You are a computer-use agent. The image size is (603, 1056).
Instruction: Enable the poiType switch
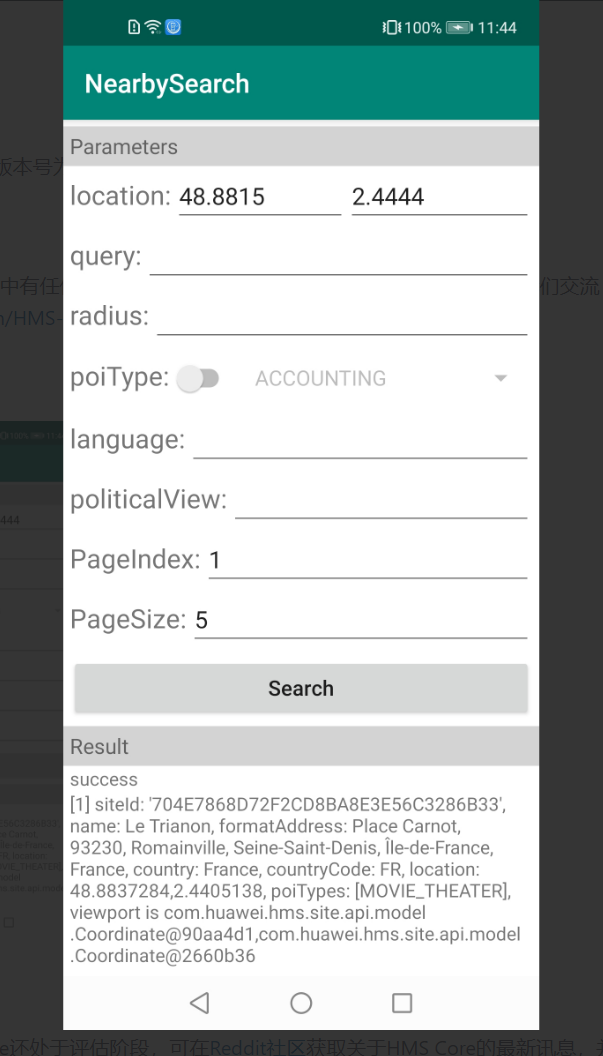198,378
